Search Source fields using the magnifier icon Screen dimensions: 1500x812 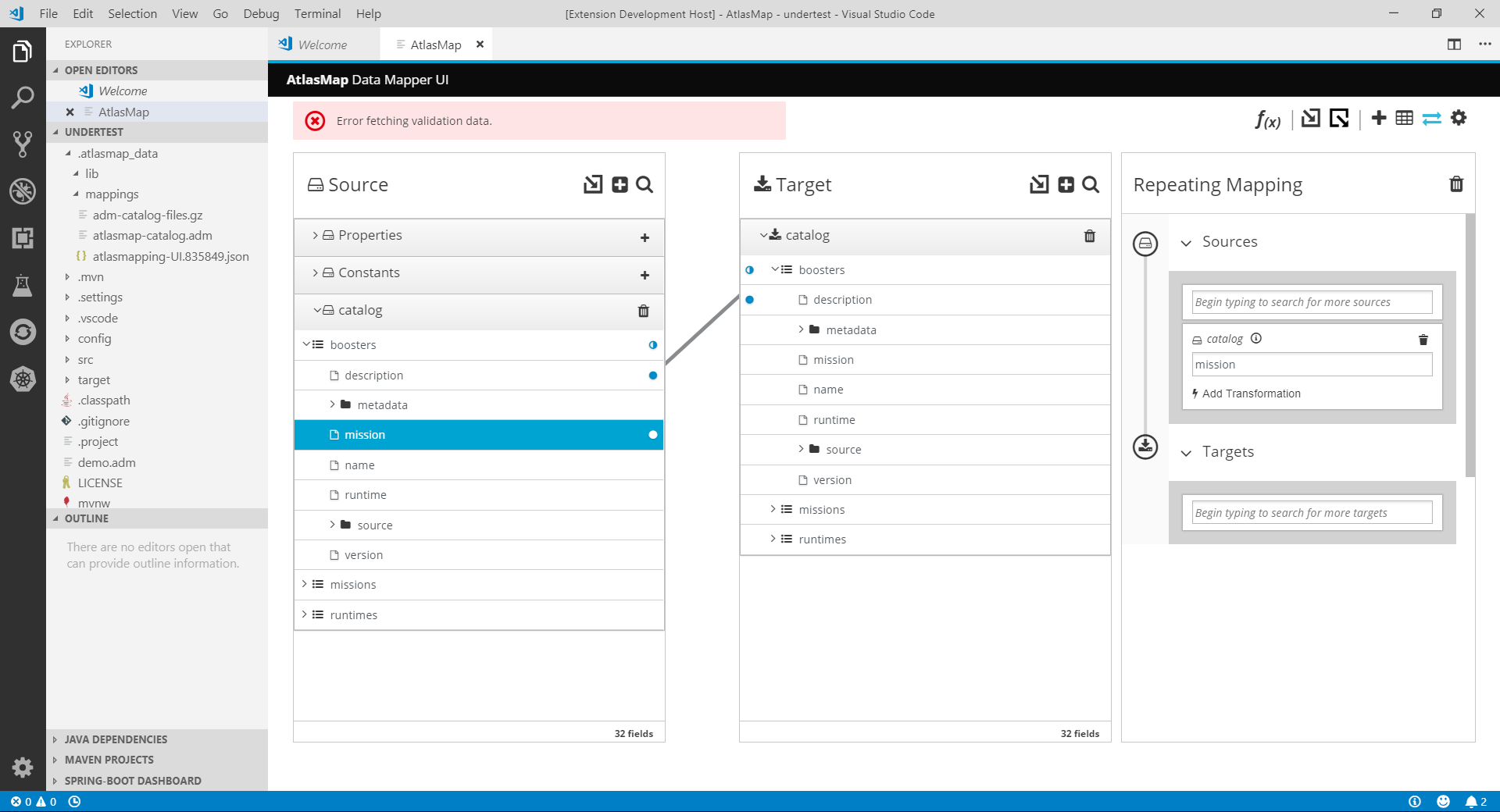(x=644, y=184)
